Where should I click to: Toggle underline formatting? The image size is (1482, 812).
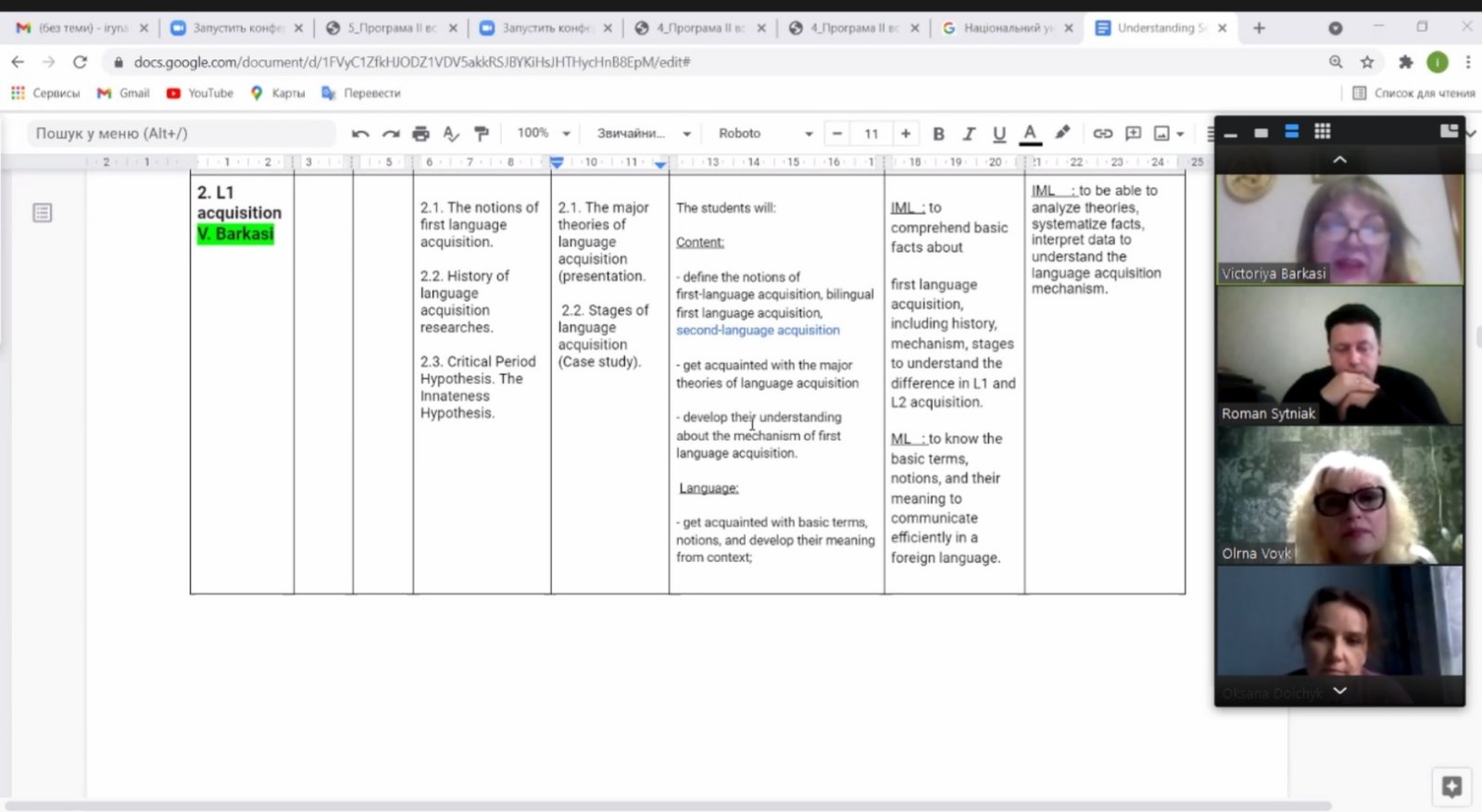[998, 134]
